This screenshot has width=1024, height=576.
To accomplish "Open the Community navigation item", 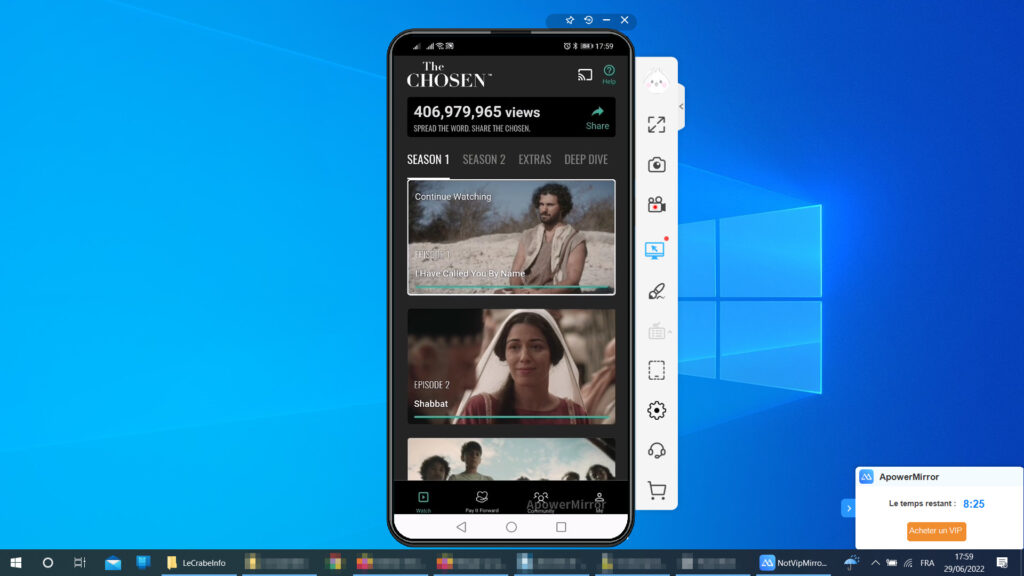I will point(541,501).
